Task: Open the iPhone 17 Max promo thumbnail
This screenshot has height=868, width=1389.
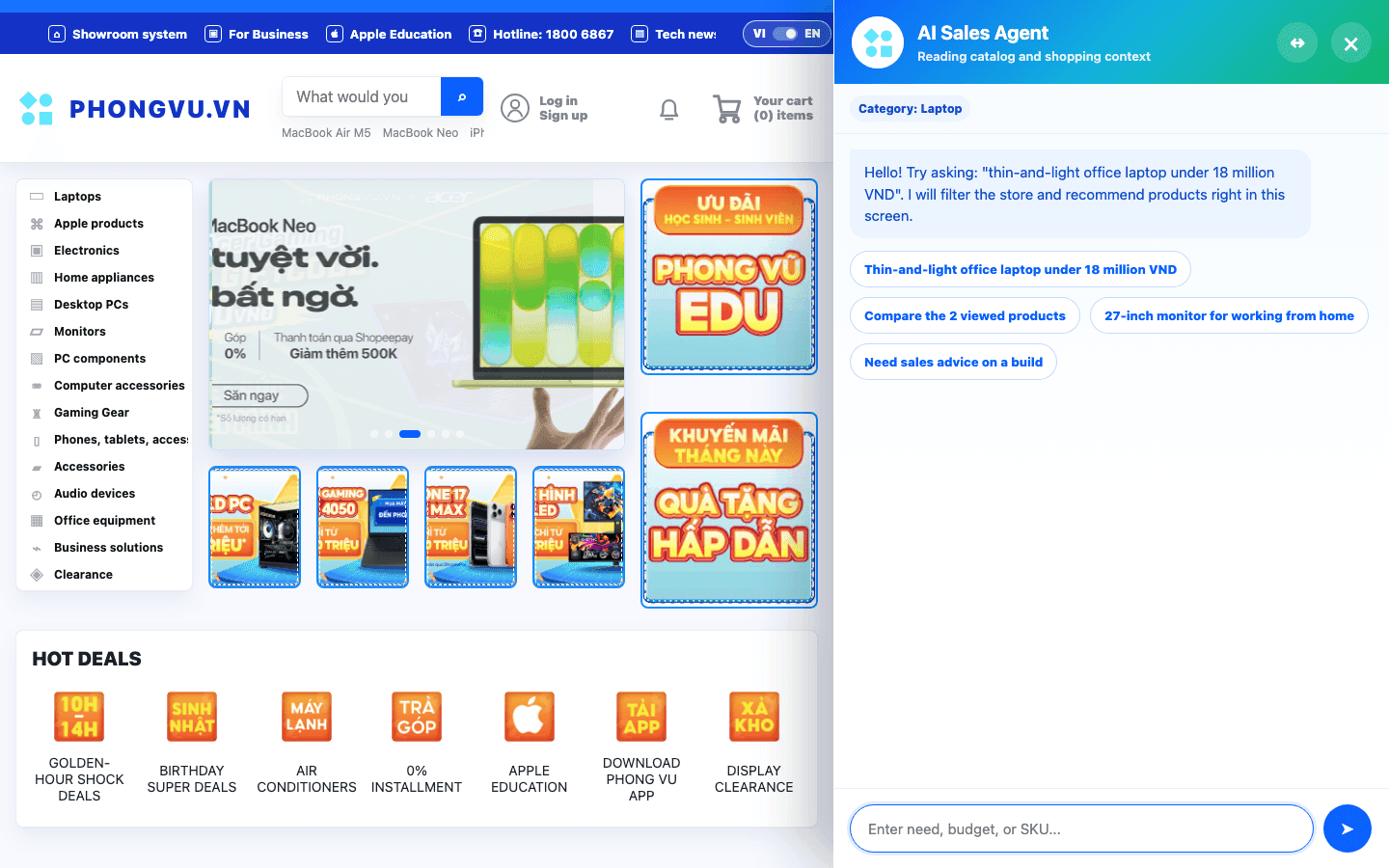Action: (x=471, y=527)
